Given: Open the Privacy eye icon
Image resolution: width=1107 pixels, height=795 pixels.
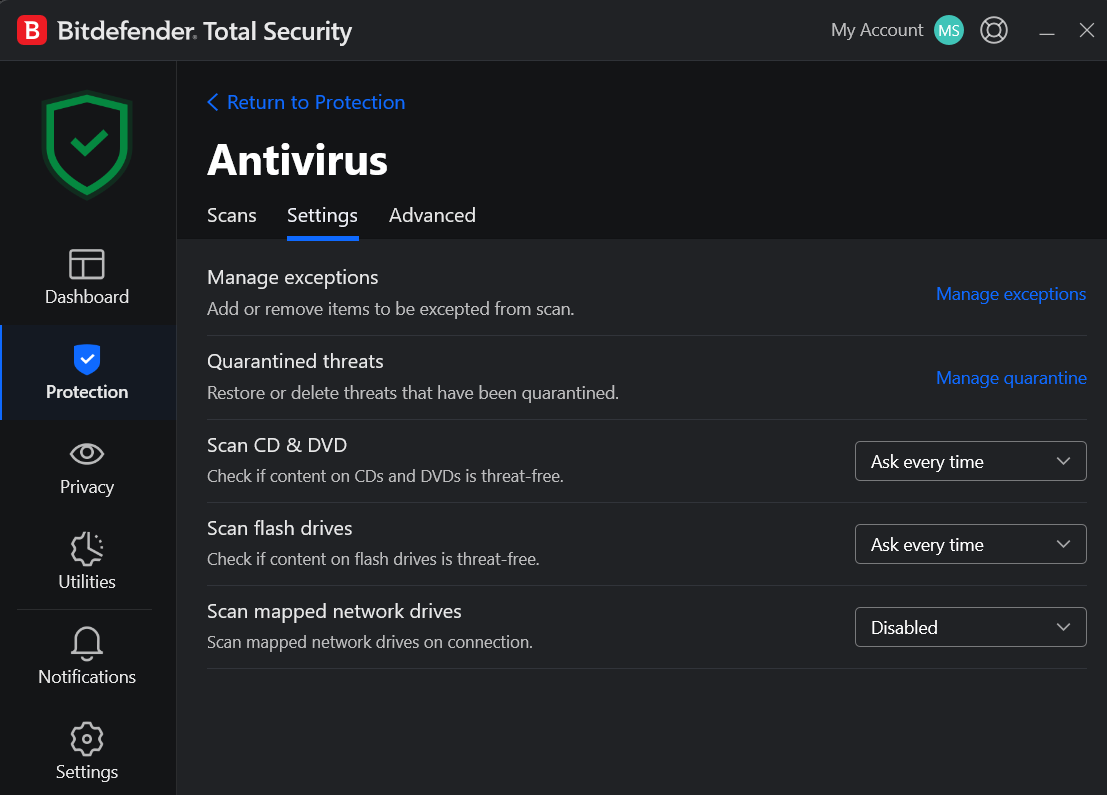Looking at the screenshot, I should coord(87,453).
